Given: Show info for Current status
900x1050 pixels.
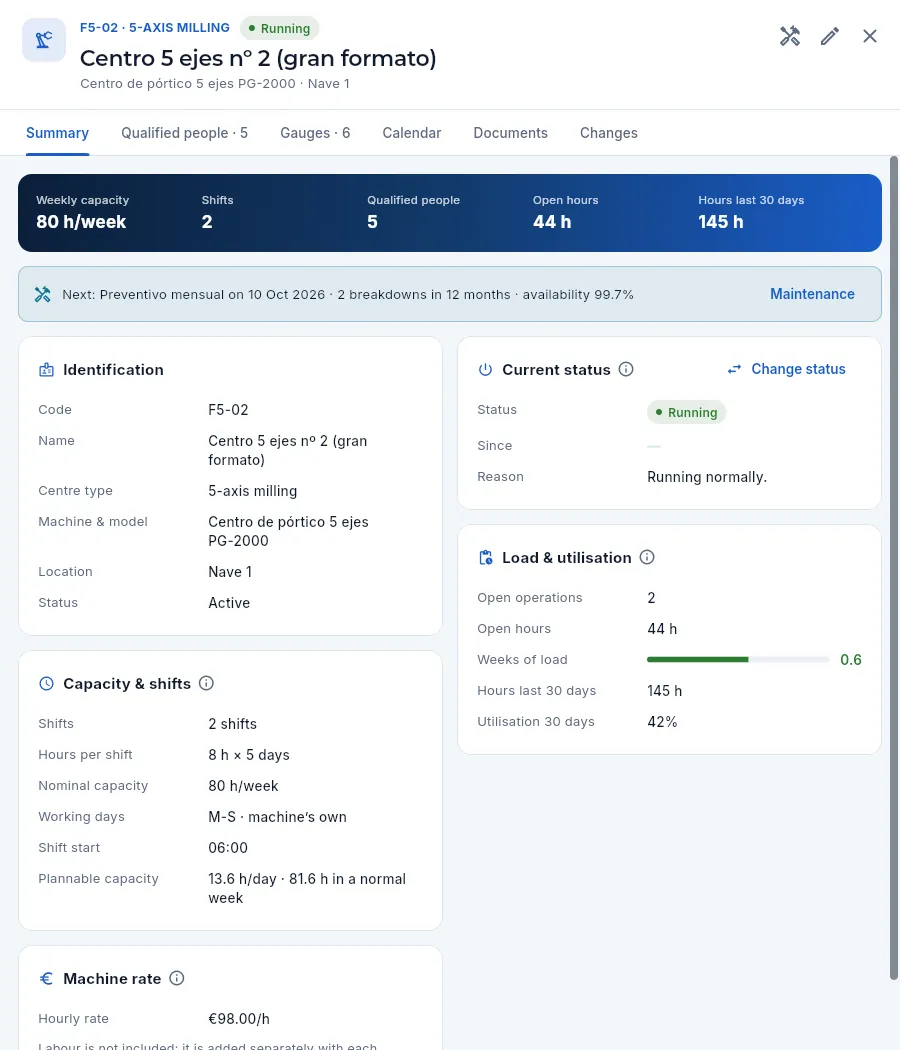Looking at the screenshot, I should [626, 369].
